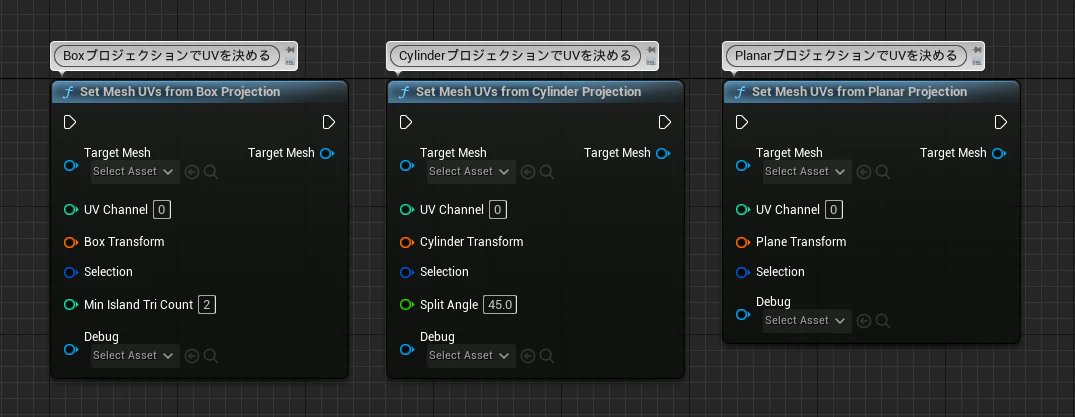This screenshot has width=1075, height=417.
Task: Click Selection input pin on Cylinder Projection node
Action: (407, 272)
